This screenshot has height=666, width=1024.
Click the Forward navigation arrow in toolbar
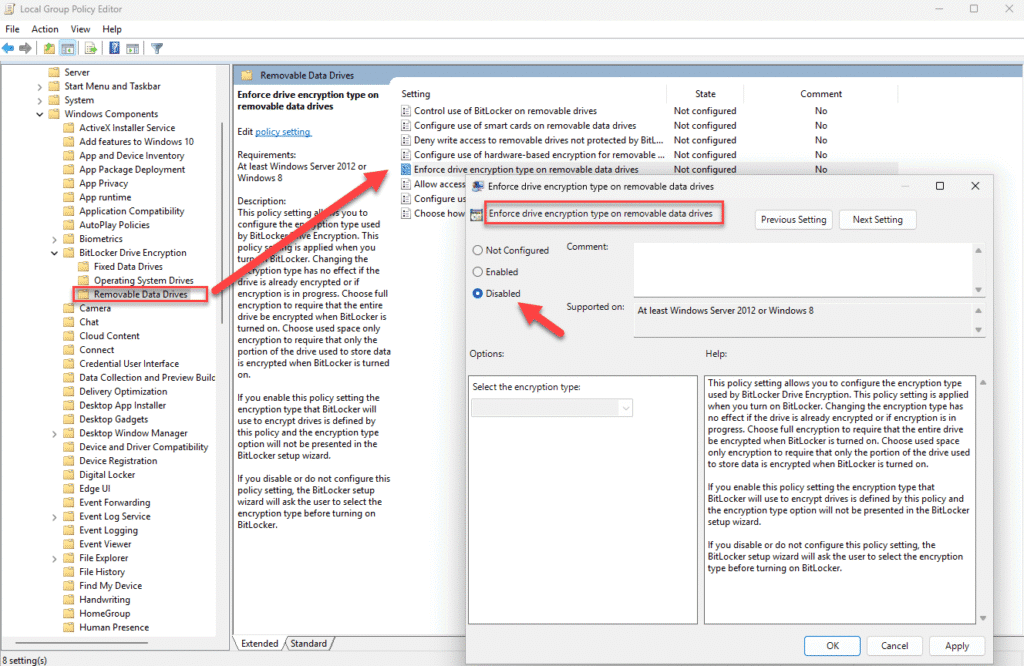tap(25, 48)
